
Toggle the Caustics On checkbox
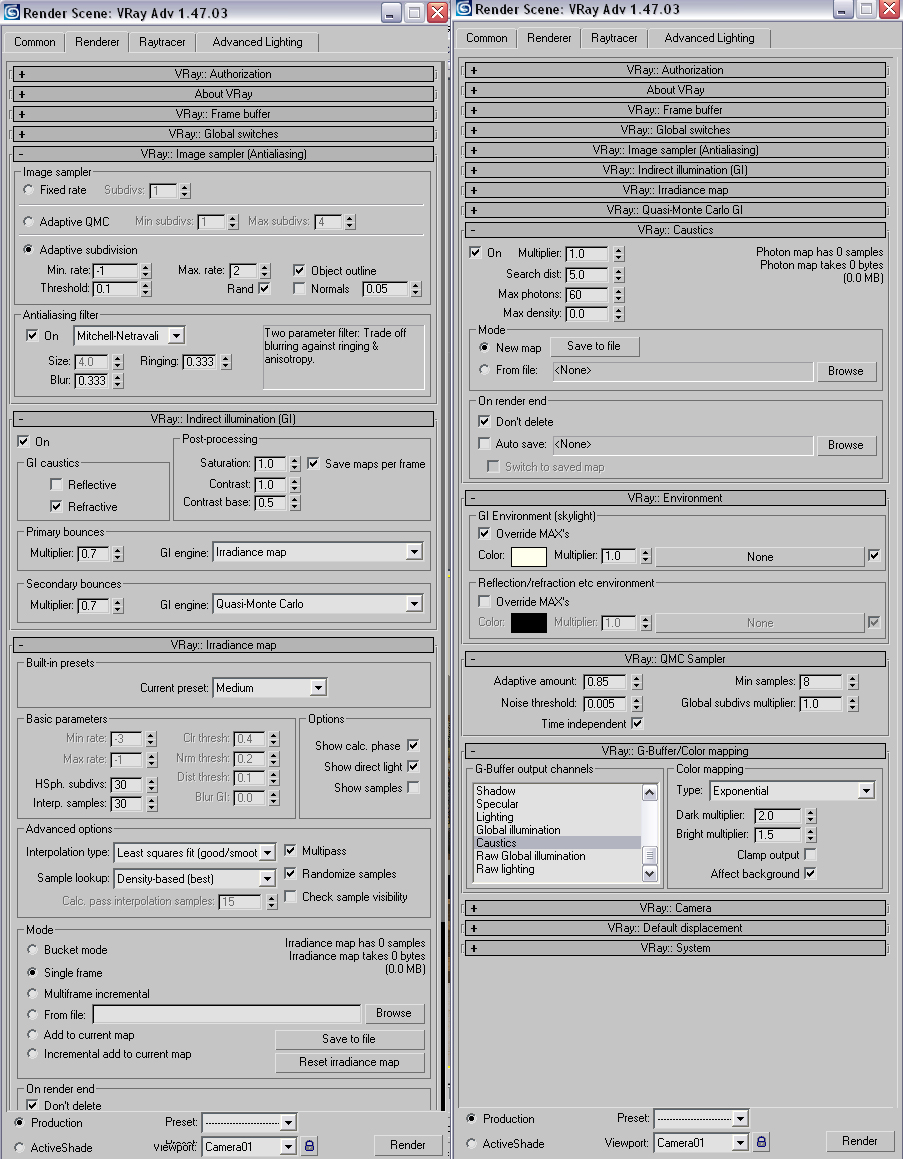476,253
